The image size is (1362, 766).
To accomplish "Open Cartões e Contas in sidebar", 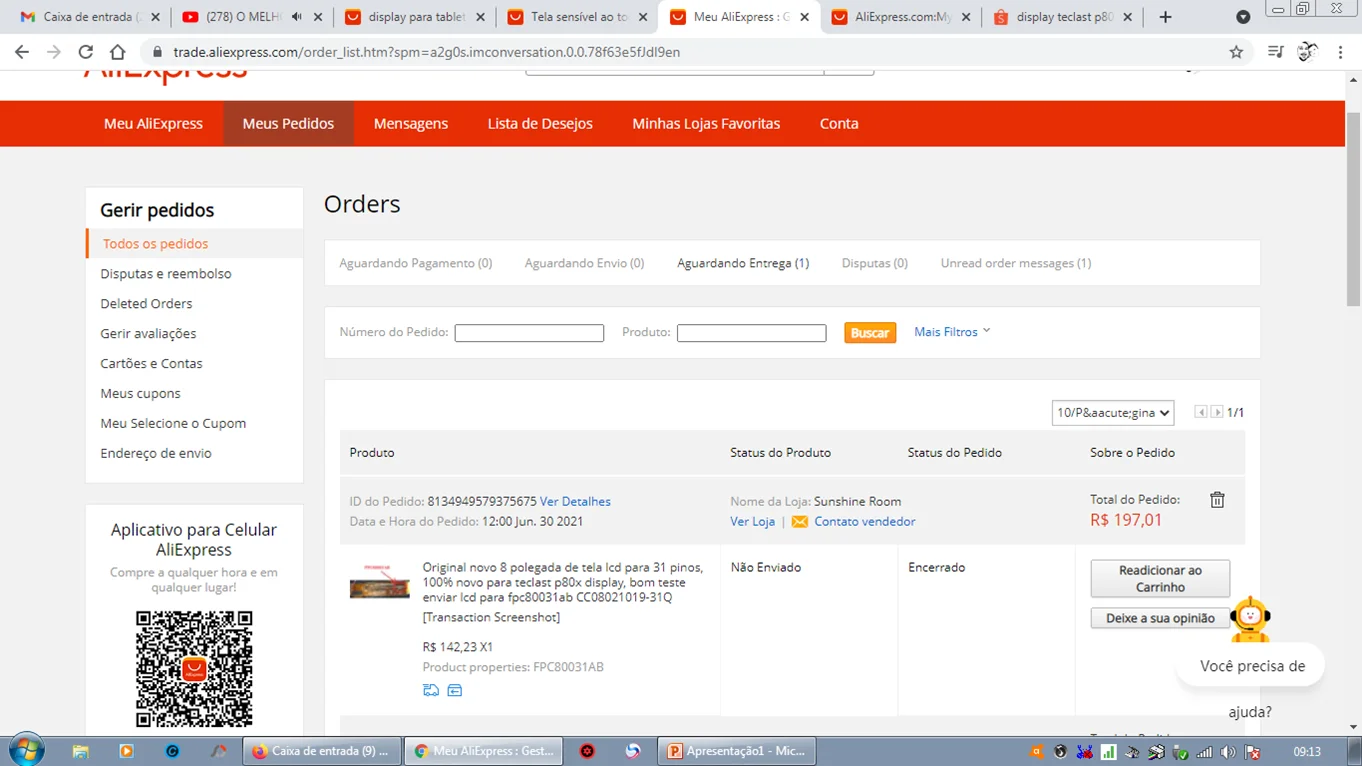I will pos(151,364).
